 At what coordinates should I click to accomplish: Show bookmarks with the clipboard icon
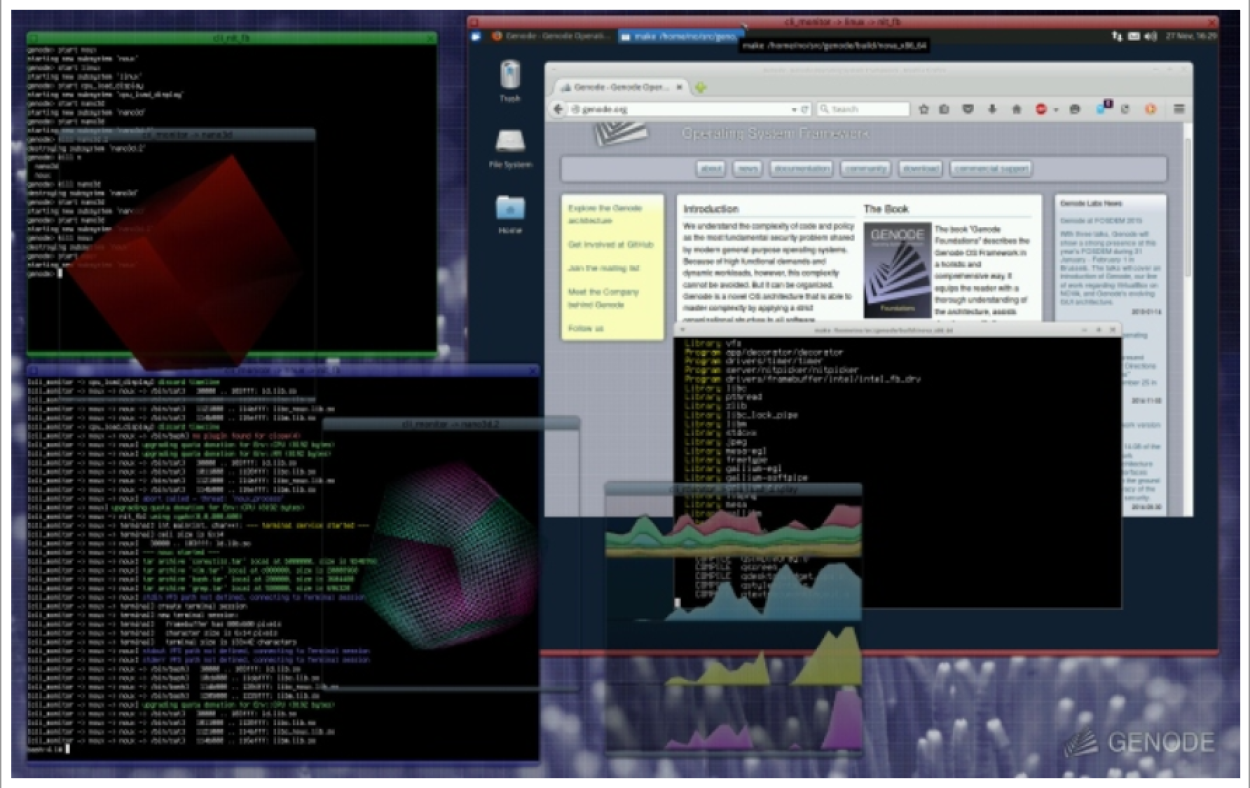pyautogui.click(x=944, y=109)
